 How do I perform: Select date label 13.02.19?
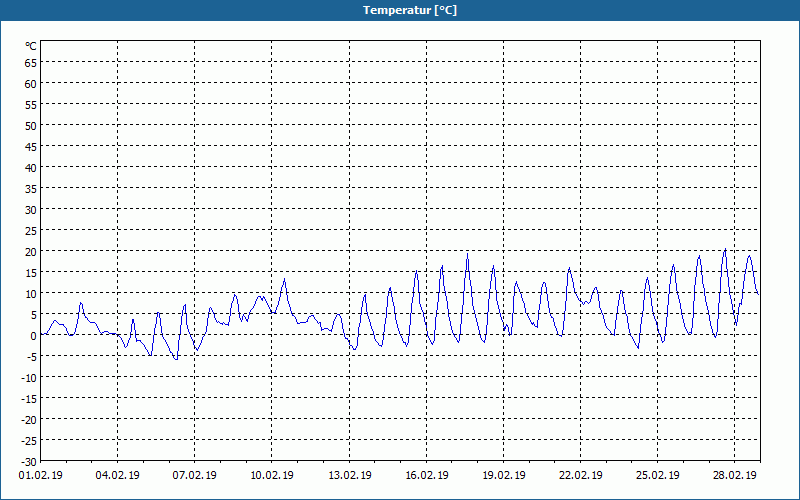coord(349,476)
